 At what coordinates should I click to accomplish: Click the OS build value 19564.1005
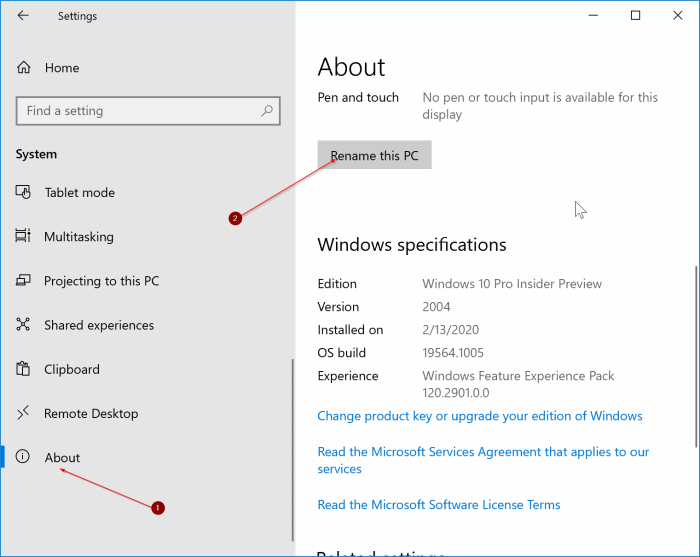(453, 353)
